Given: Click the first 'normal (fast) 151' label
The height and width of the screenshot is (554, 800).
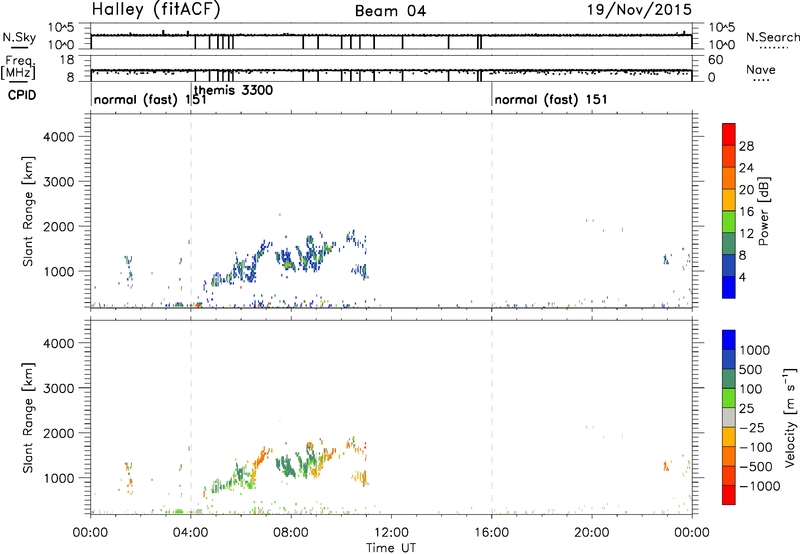Looking at the screenshot, I should coord(150,99).
